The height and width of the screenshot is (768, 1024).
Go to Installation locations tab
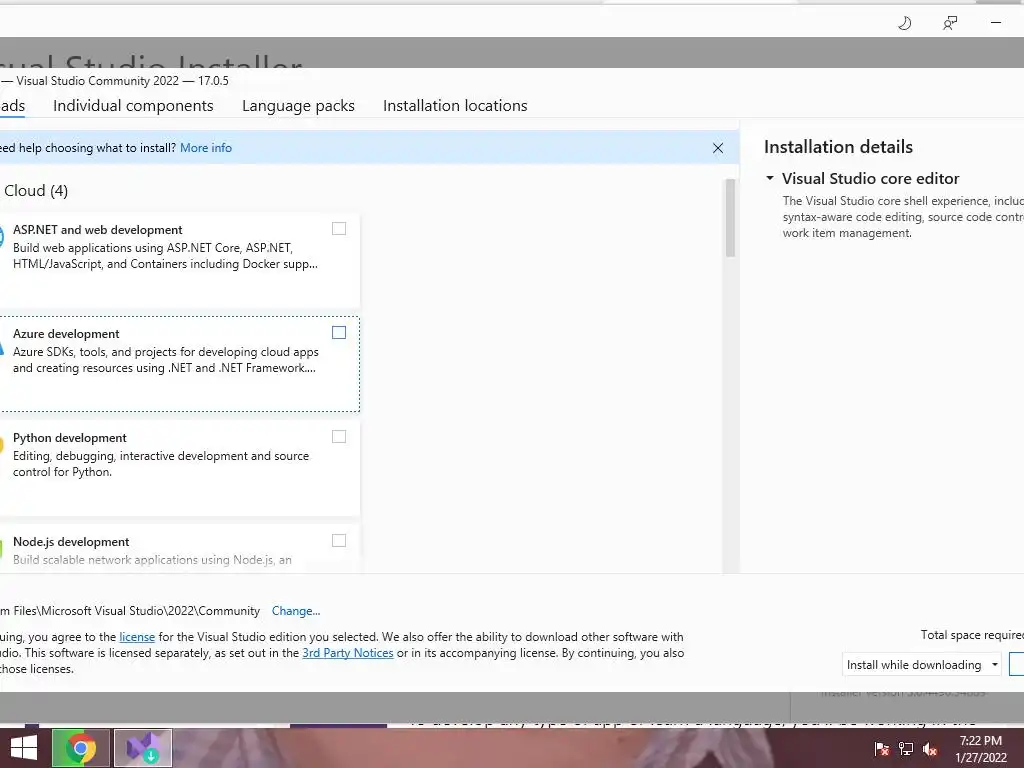click(x=455, y=106)
